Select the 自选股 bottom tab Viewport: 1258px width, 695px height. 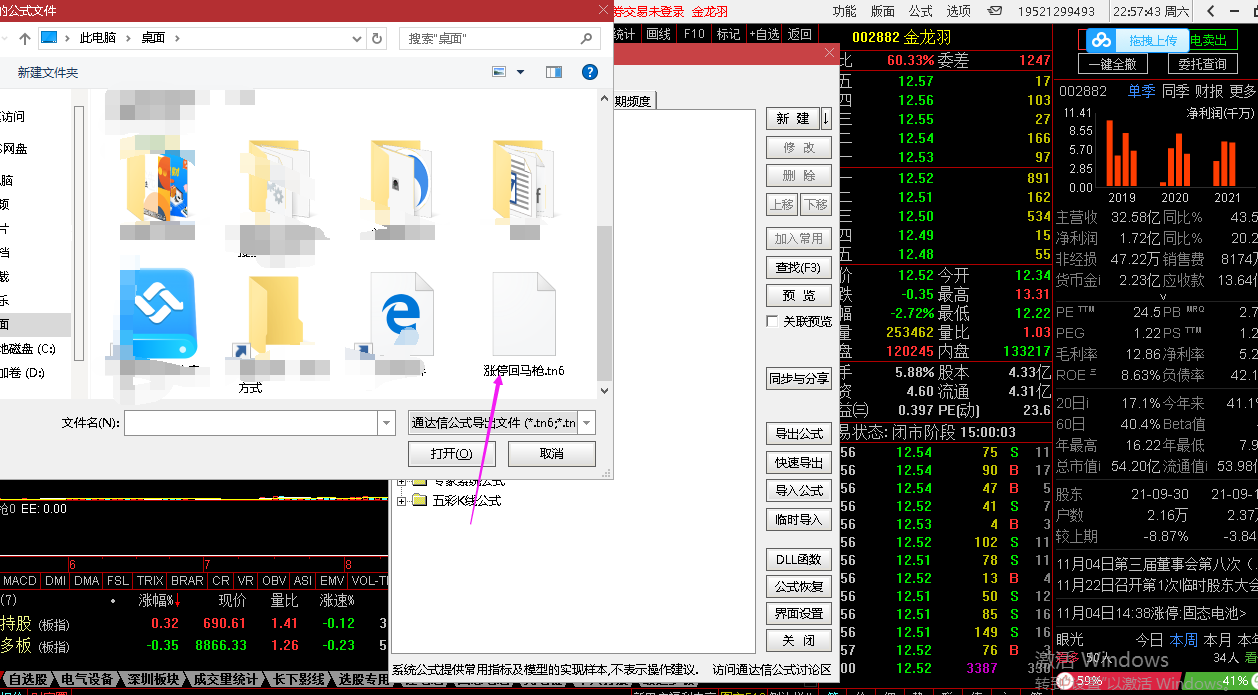(27, 680)
